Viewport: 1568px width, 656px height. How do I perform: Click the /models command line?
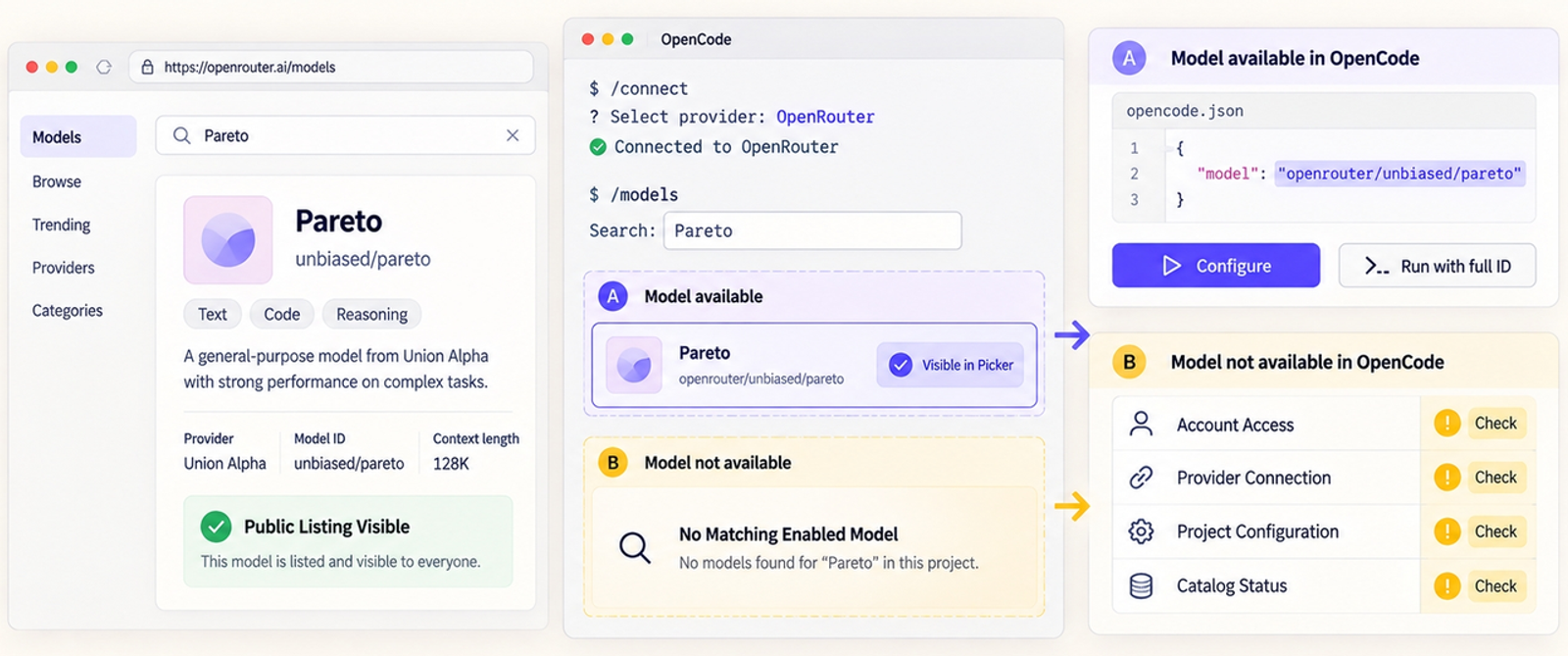coord(634,194)
